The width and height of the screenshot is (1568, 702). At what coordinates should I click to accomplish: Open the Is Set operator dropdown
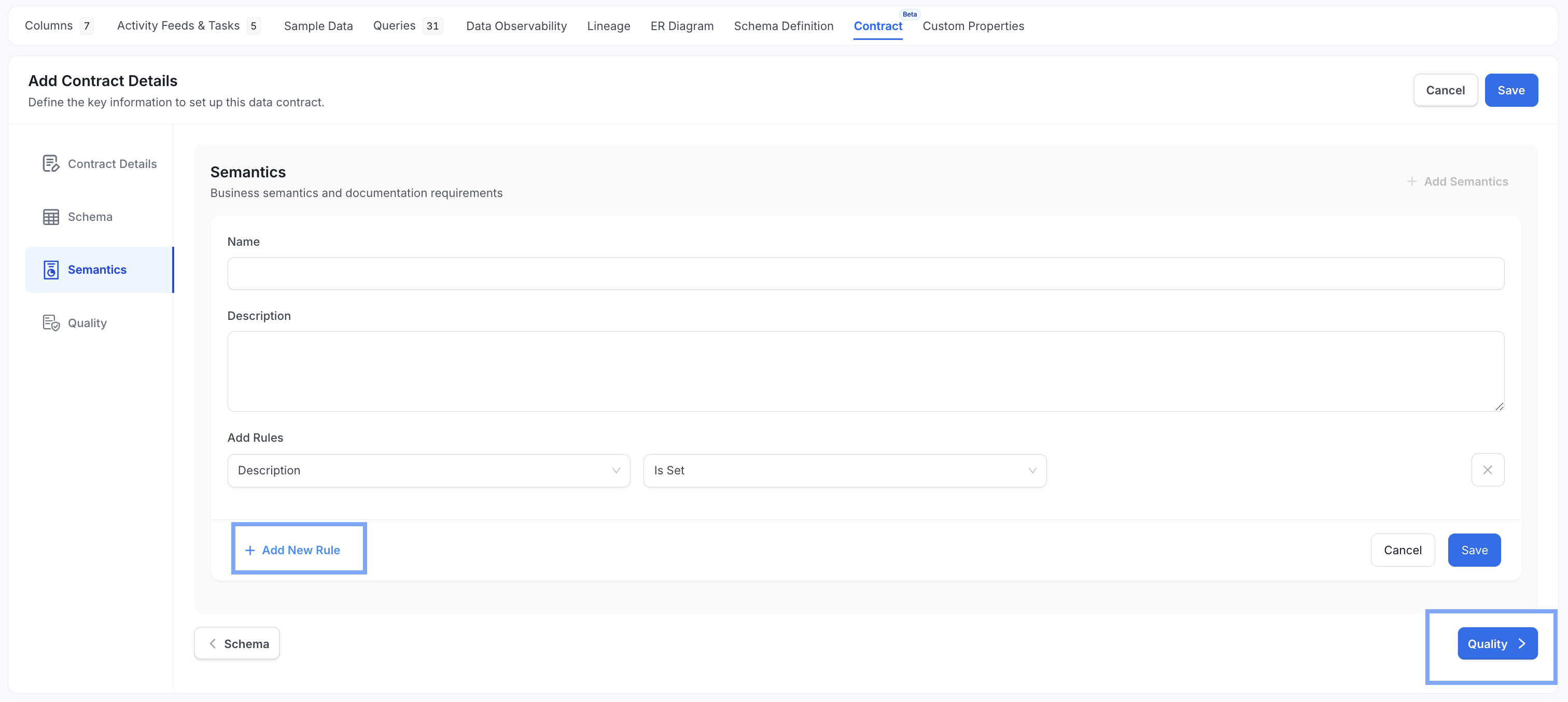coord(844,471)
